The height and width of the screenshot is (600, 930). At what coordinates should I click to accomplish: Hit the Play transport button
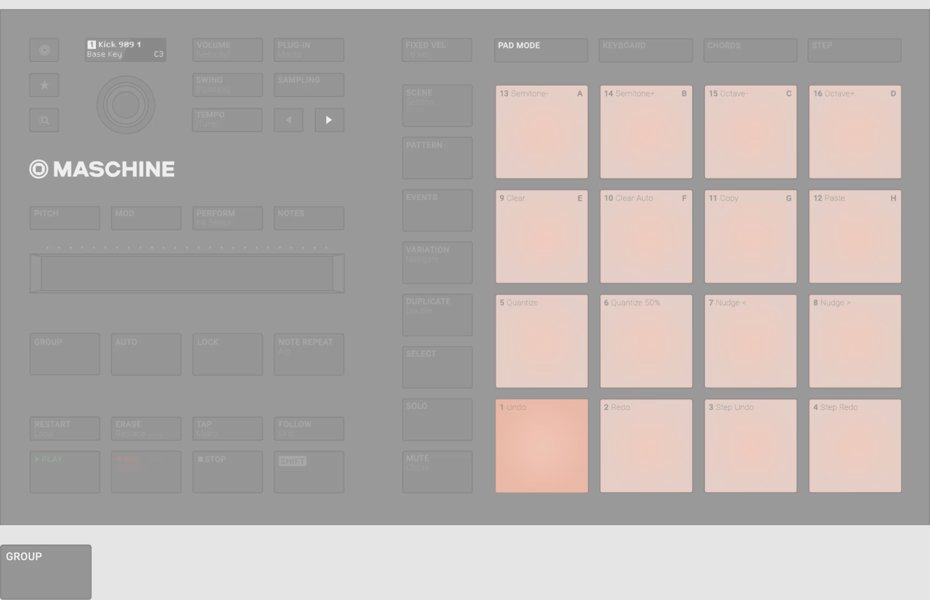click(64, 471)
